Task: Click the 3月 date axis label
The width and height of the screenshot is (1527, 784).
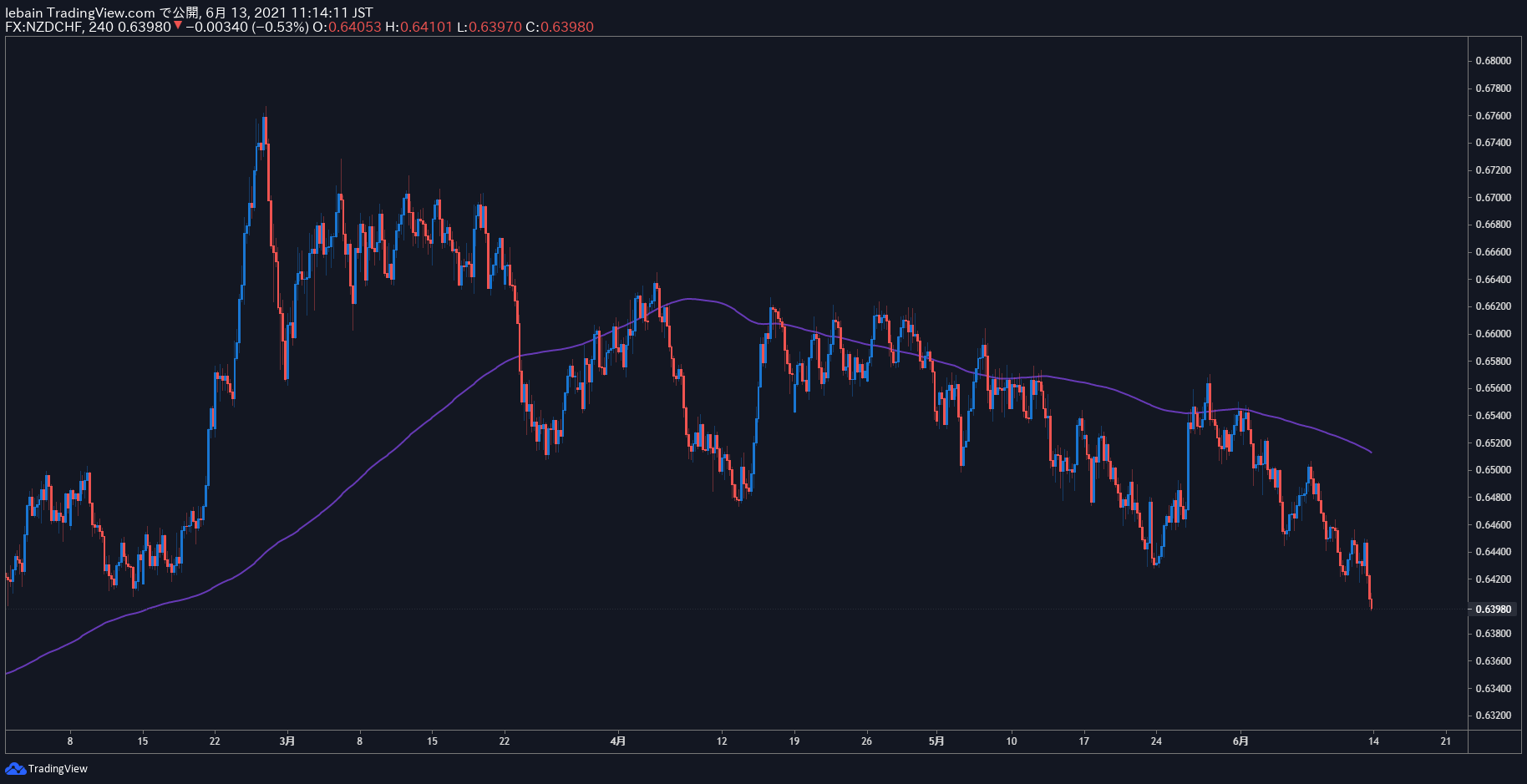Action: 287,741
